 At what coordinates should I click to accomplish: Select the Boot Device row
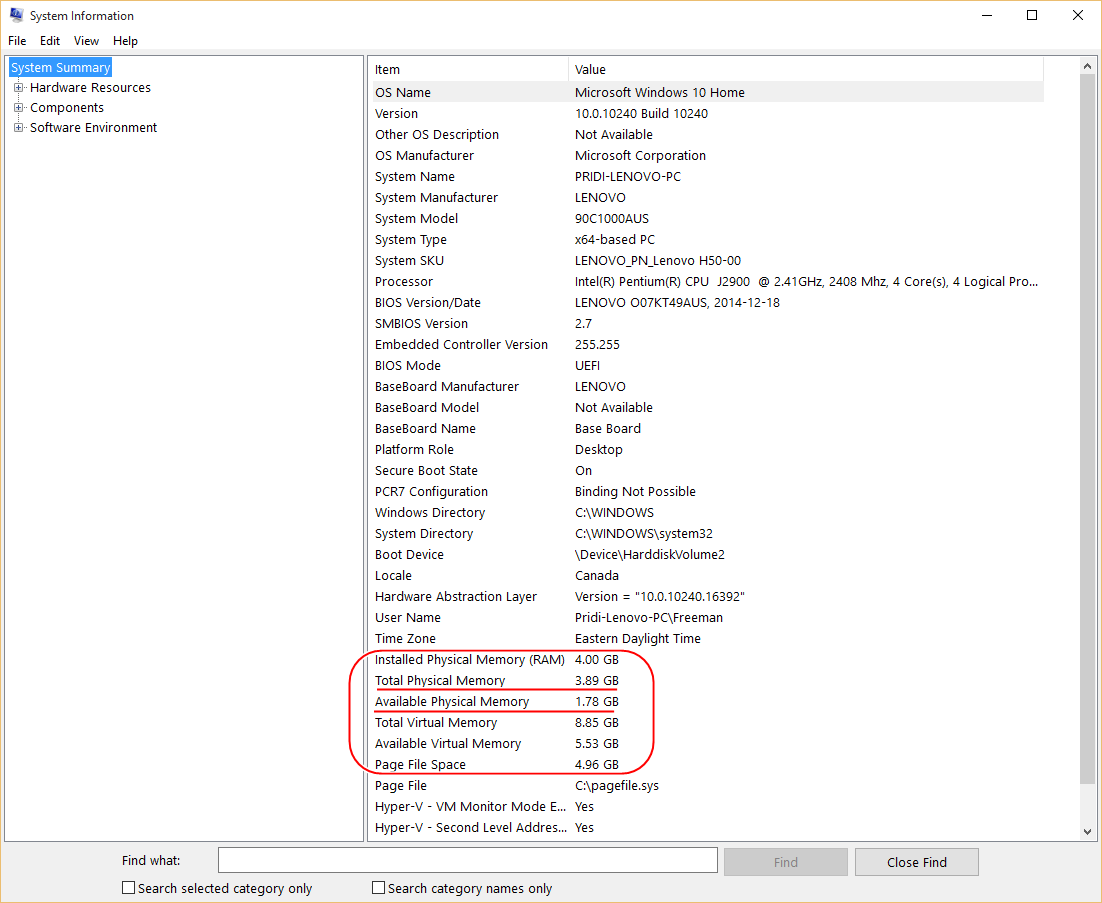point(708,554)
